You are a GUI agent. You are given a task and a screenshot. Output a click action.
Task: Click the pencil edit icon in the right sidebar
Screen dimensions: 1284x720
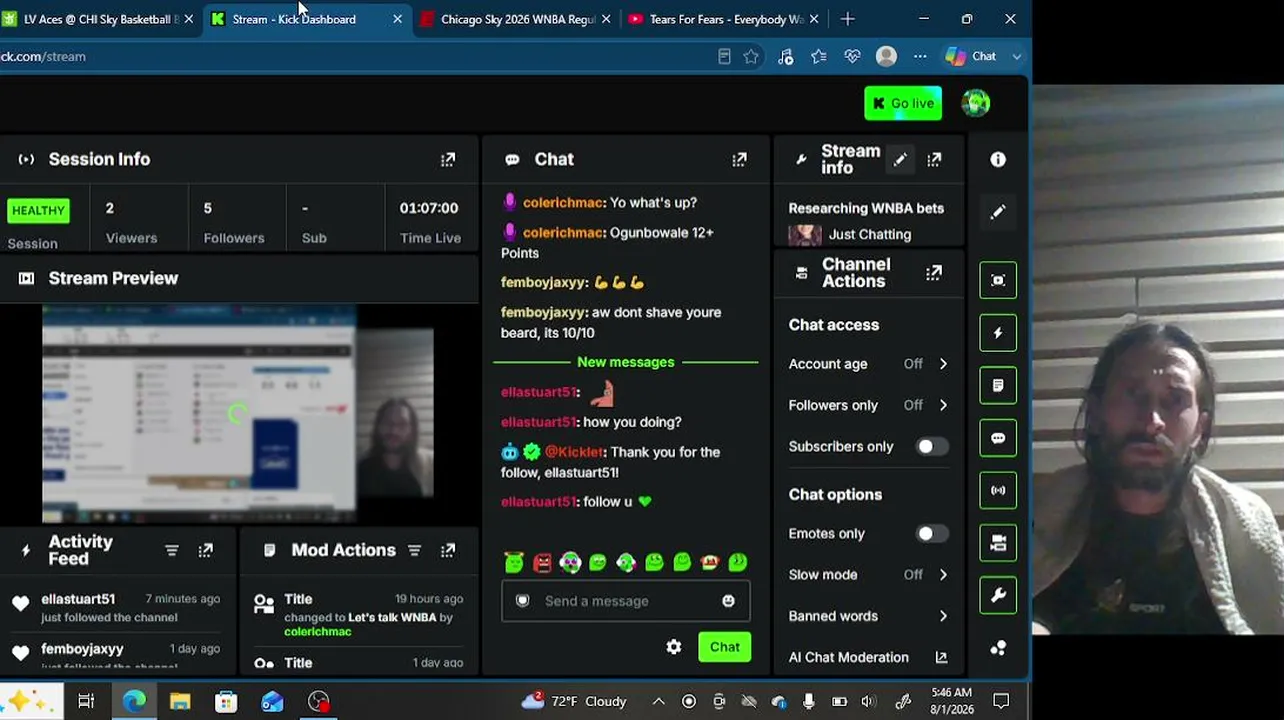(998, 212)
